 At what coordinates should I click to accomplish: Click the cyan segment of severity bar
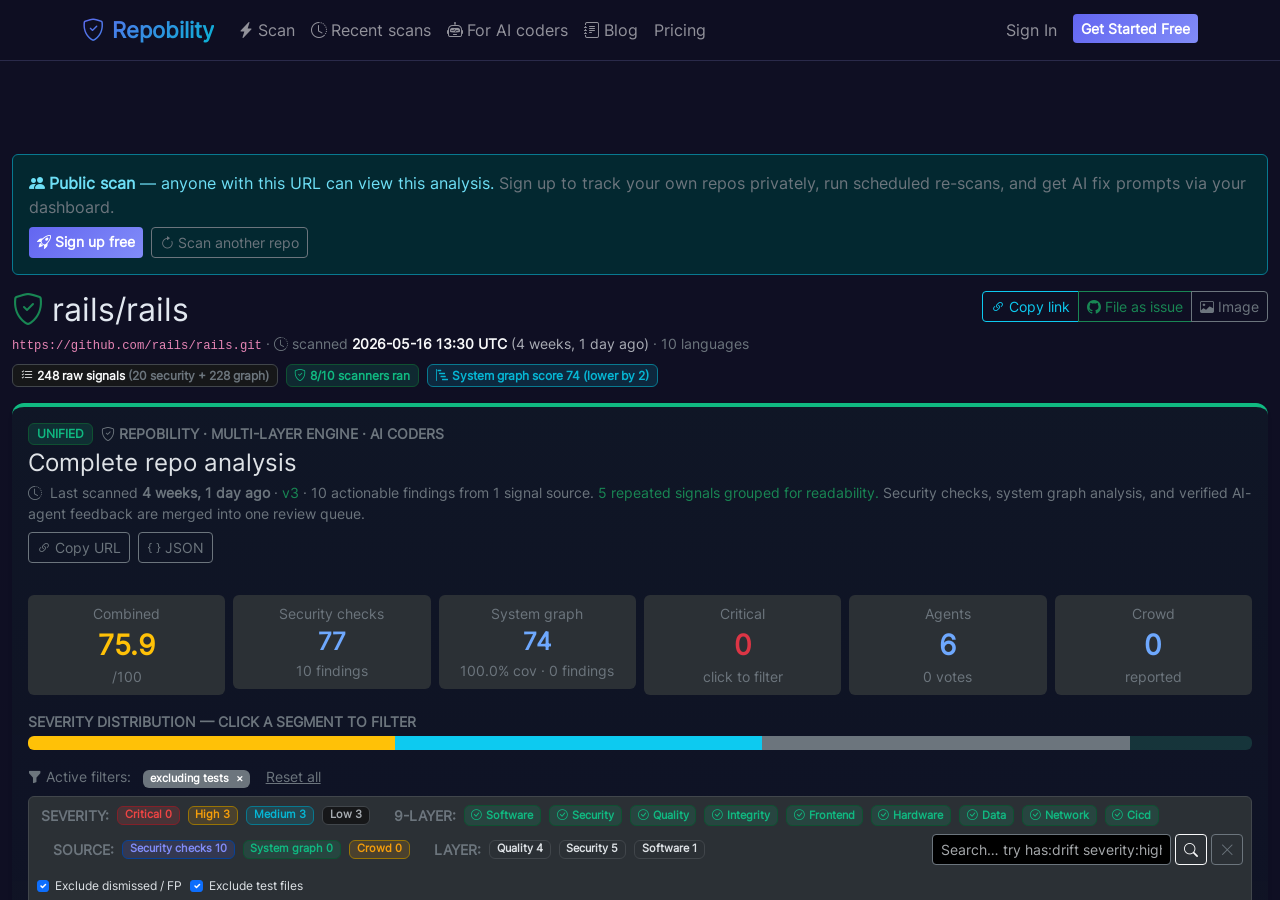click(x=578, y=743)
